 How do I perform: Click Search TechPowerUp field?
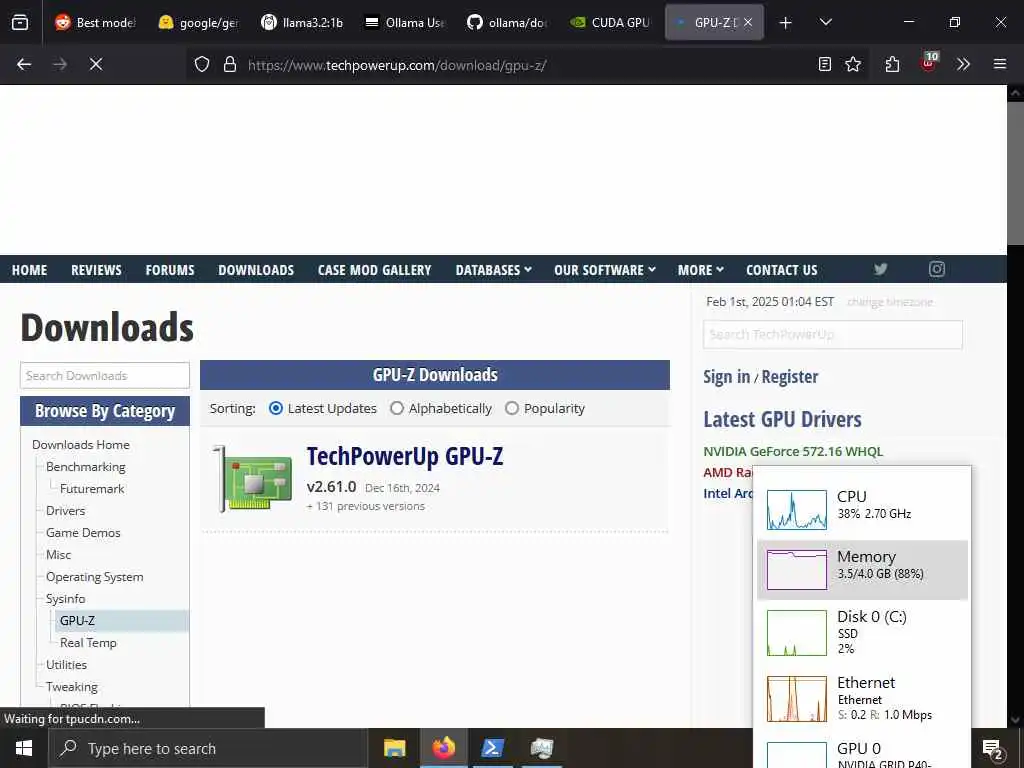pos(833,334)
